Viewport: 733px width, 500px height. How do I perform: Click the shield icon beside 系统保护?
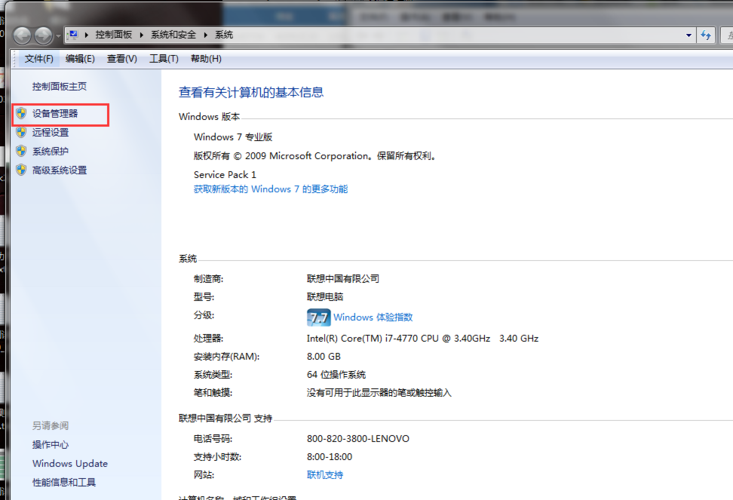pyautogui.click(x=21, y=151)
